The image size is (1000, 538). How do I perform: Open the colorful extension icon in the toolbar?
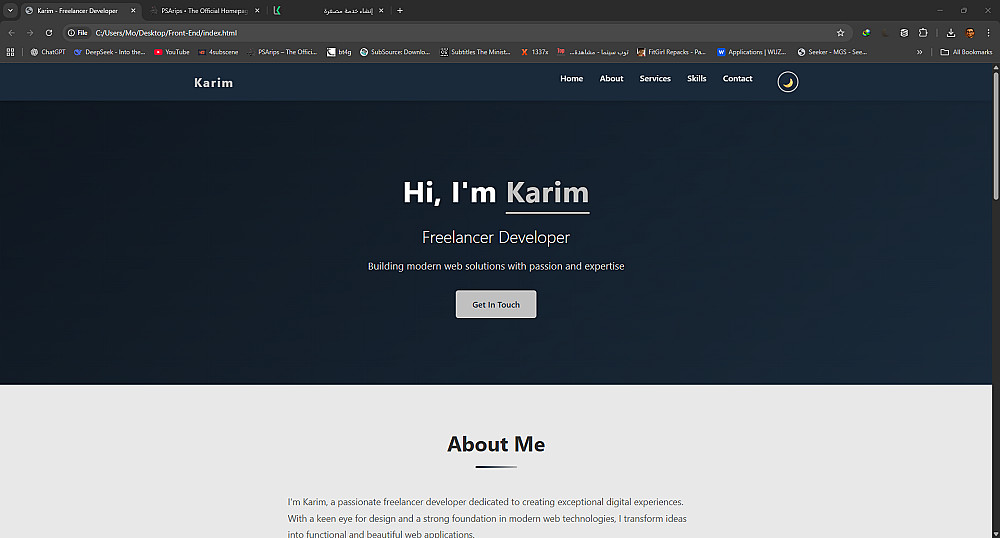pyautogui.click(x=866, y=33)
